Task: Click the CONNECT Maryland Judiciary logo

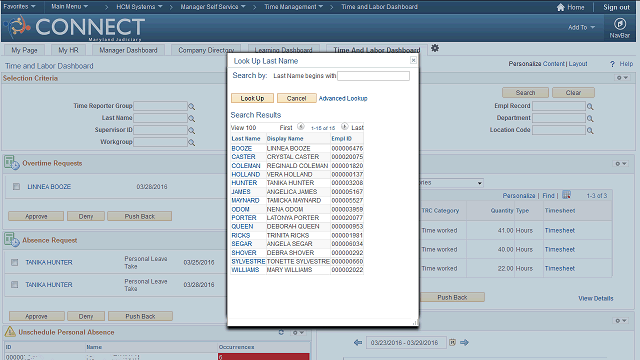Action: coord(74,28)
